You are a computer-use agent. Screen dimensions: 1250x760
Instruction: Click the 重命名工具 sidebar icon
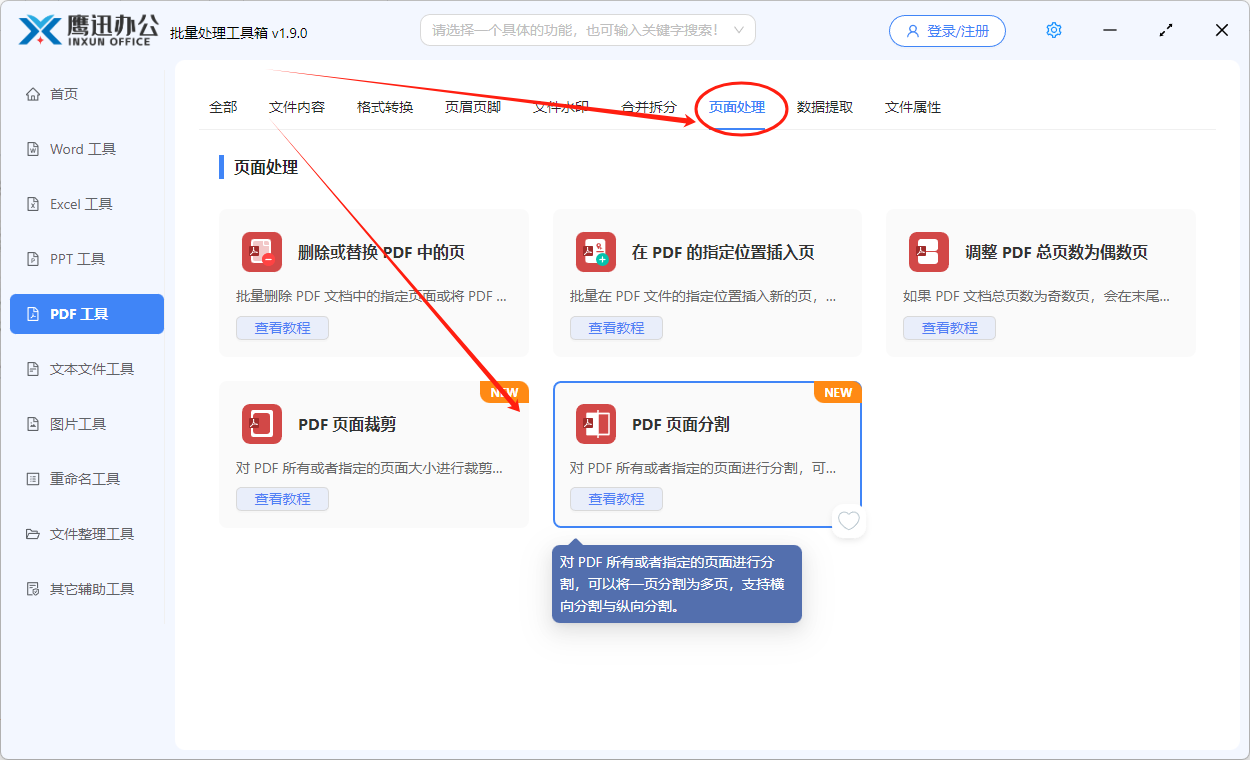click(32, 479)
